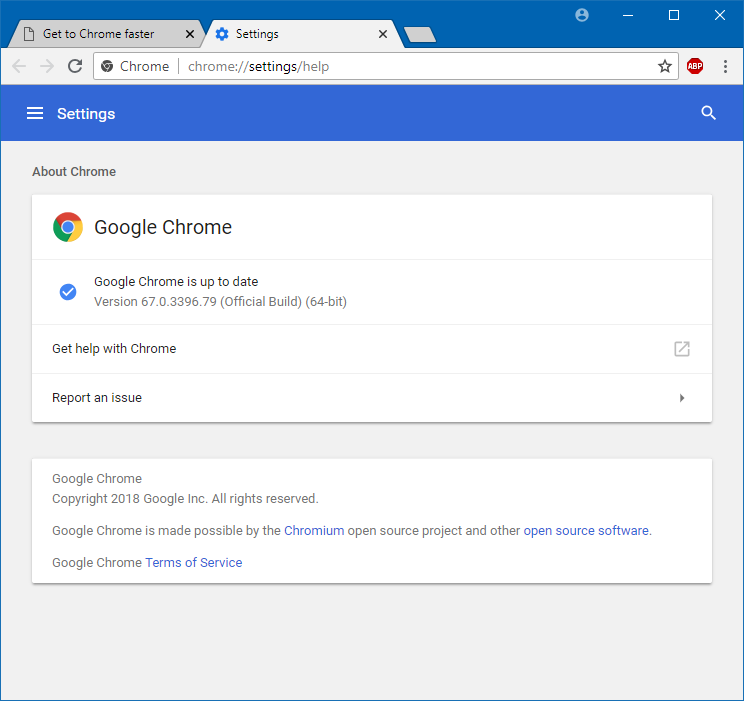Open Terms of Service link
Image resolution: width=744 pixels, height=701 pixels.
193,562
